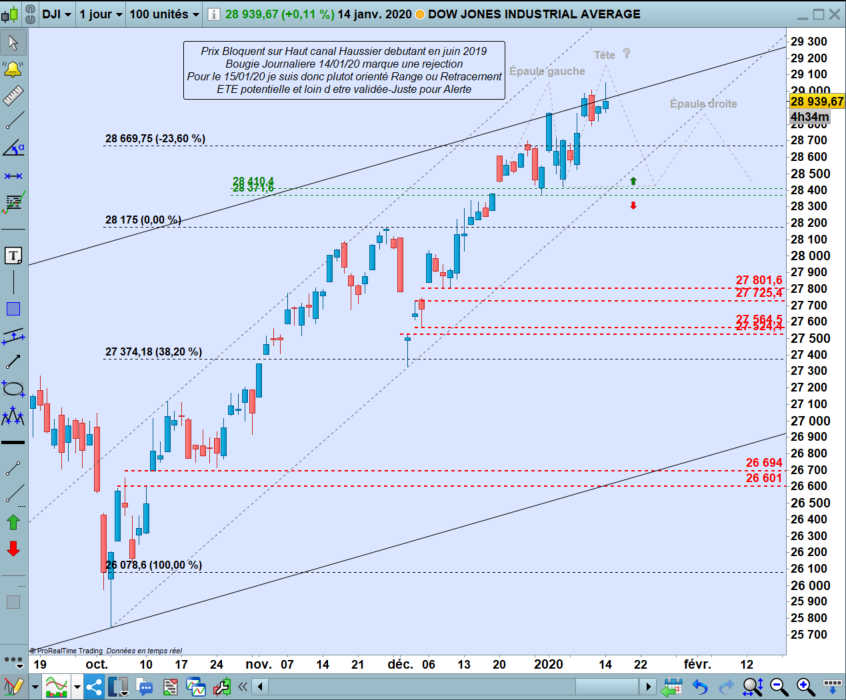Image resolution: width=846 pixels, height=700 pixels.
Task: Select the ray line with options tool
Action: (13, 495)
